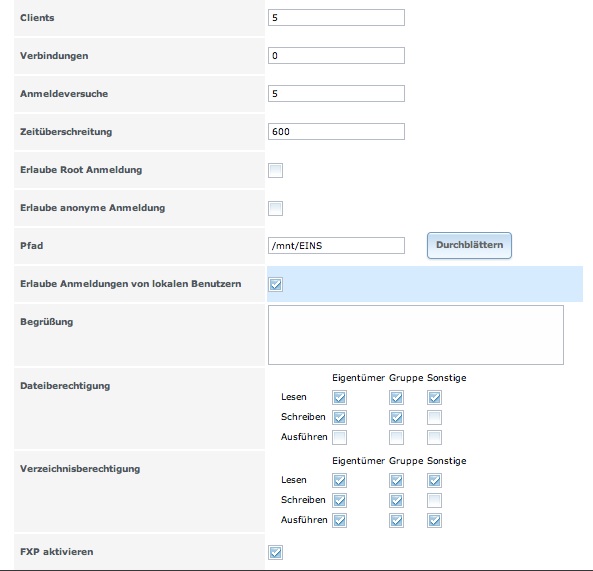Click the Clients input field
Viewport: 593px width, 571px height.
coord(336,18)
